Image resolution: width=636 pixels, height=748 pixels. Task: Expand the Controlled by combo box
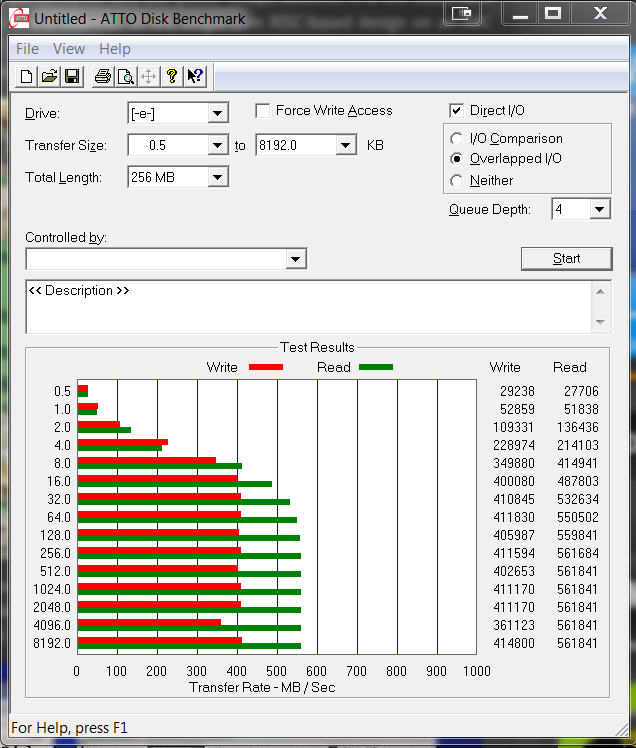pos(295,260)
